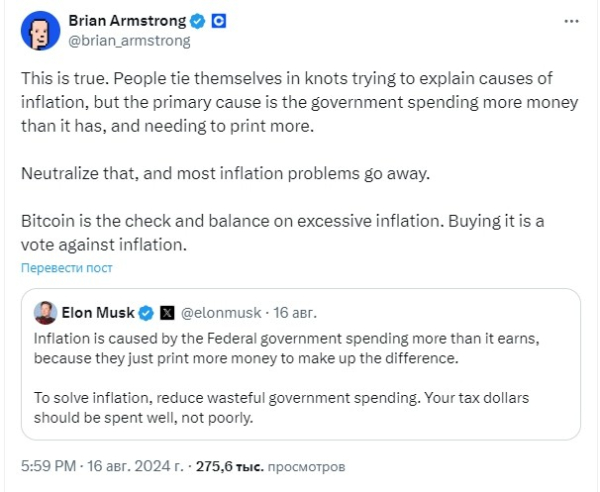Open the Brian Armstrong display name link
Screen dimensions: 600x492
point(127,21)
